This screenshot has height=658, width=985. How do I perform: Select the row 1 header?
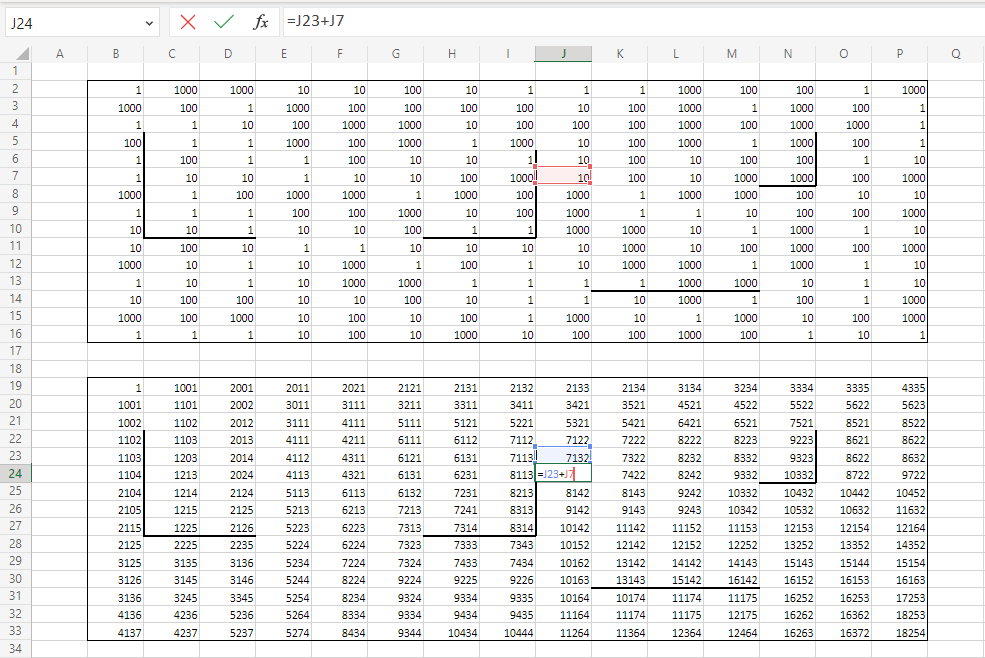(x=15, y=71)
